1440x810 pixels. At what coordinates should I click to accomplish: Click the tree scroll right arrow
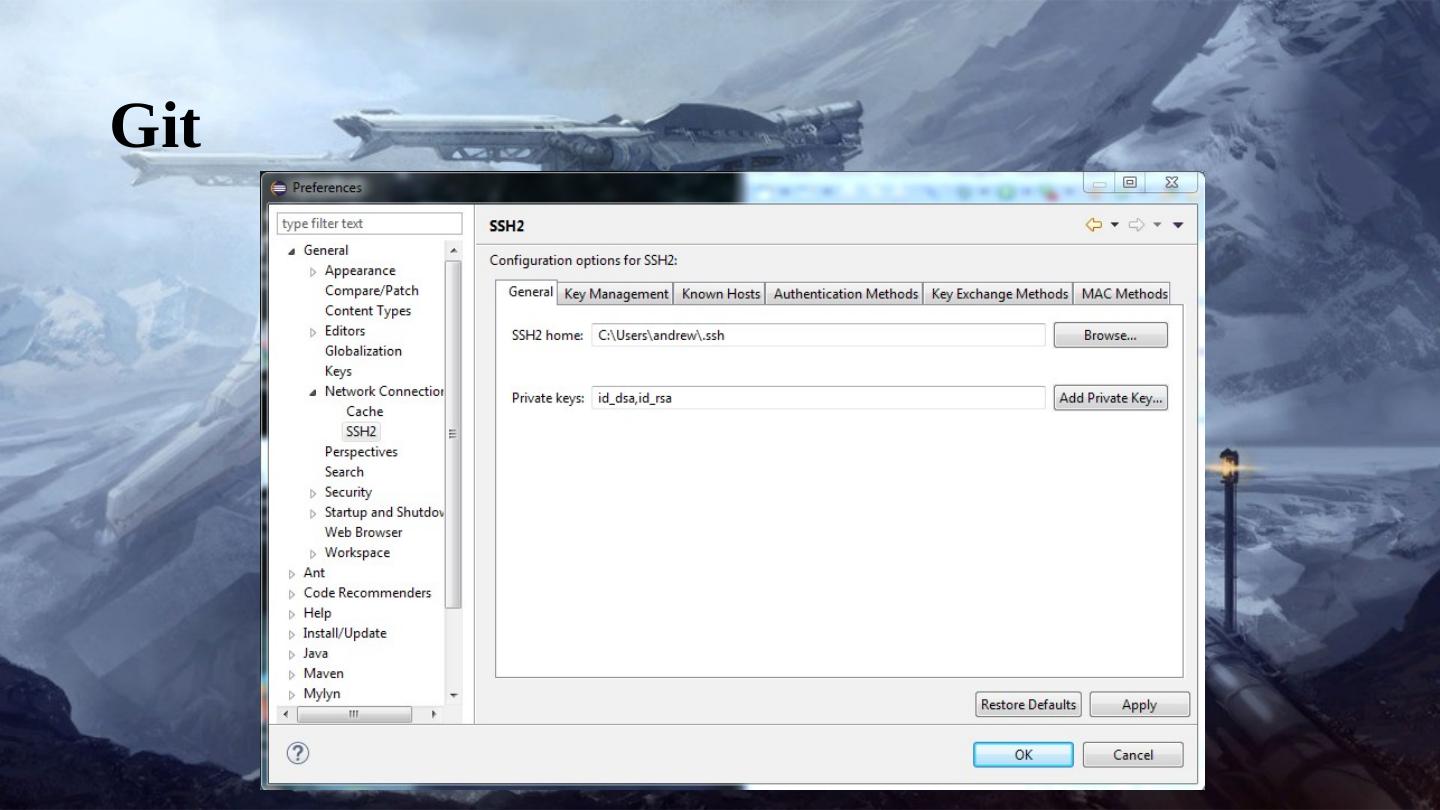pyautogui.click(x=434, y=714)
